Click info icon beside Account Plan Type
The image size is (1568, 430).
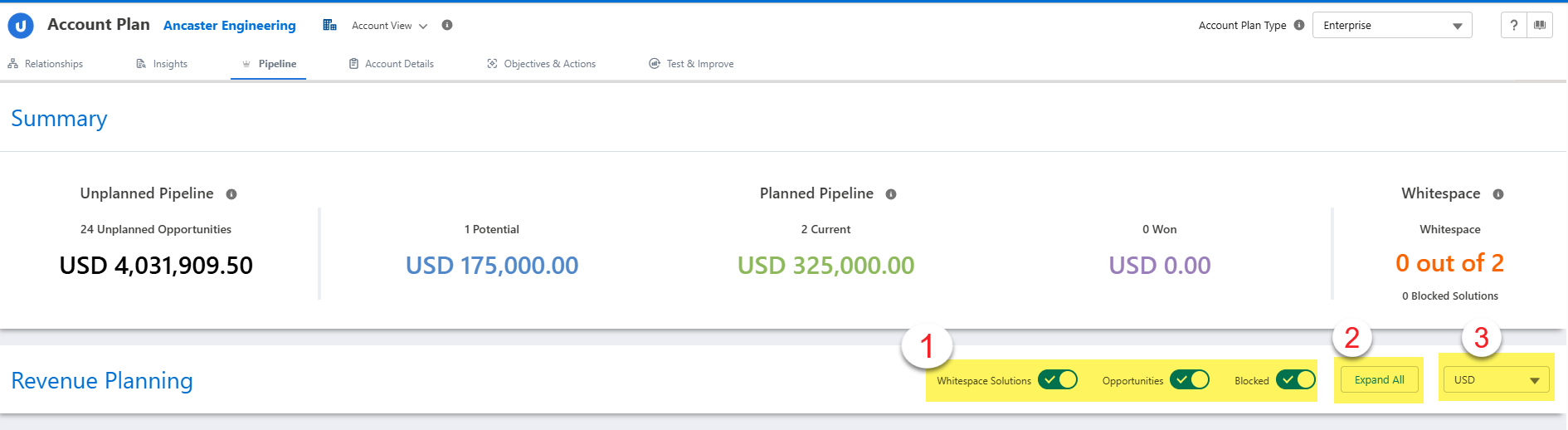(x=1299, y=25)
